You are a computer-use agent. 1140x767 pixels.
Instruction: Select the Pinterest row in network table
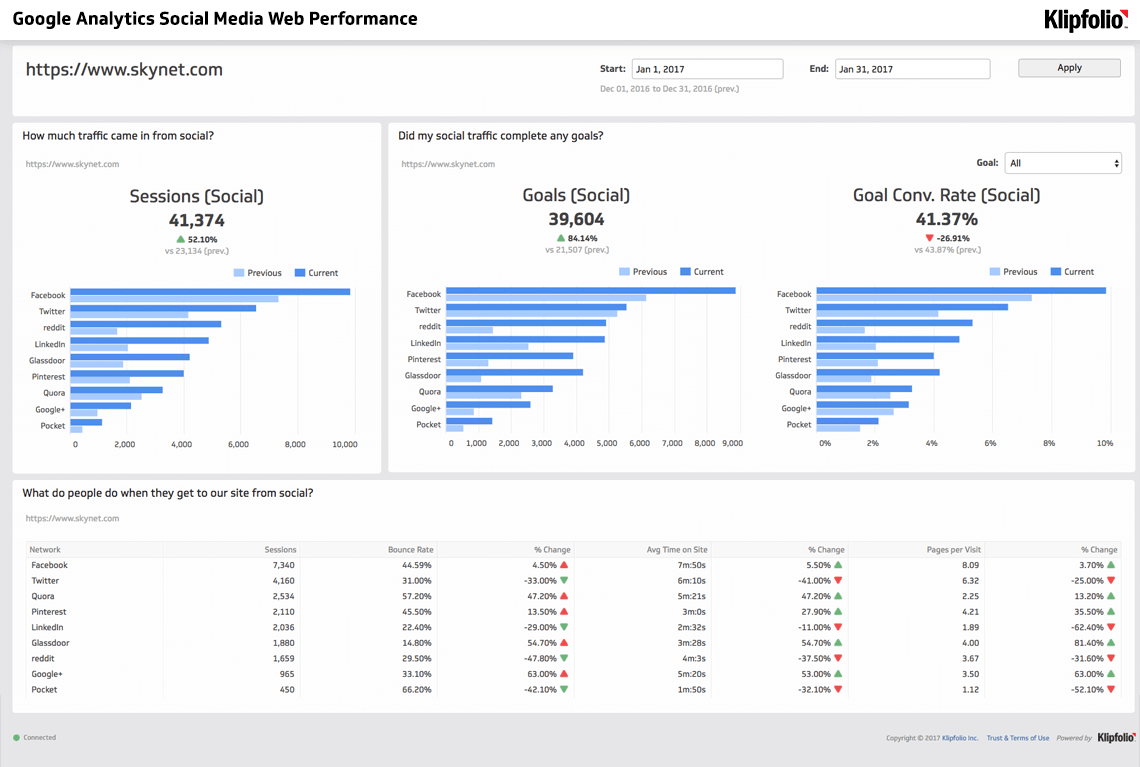click(48, 612)
